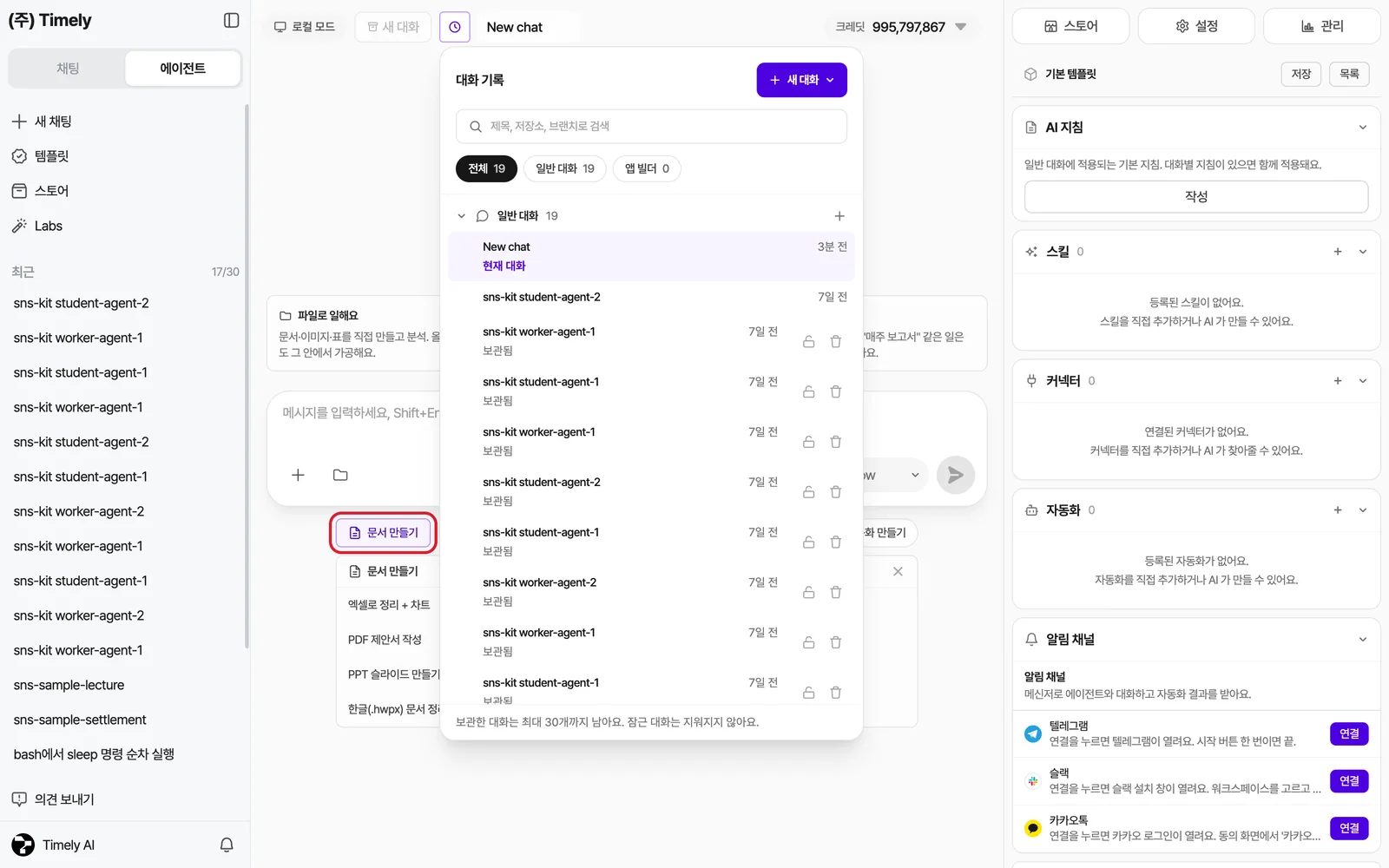Close the suggestion panel with X icon

coord(898,571)
